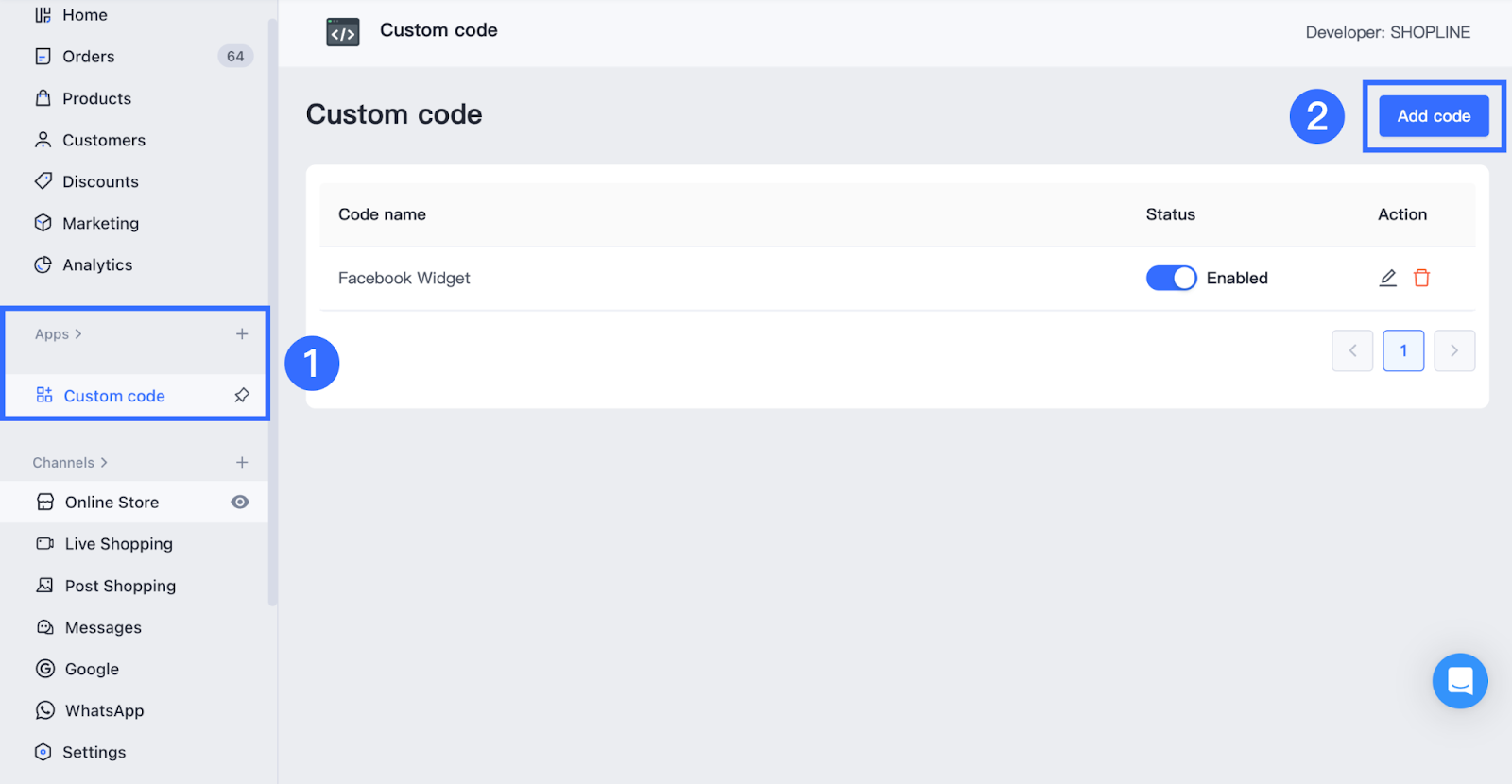The image size is (1512, 784).
Task: Disable the Facebook Widget status toggle
Action: coord(1171,278)
